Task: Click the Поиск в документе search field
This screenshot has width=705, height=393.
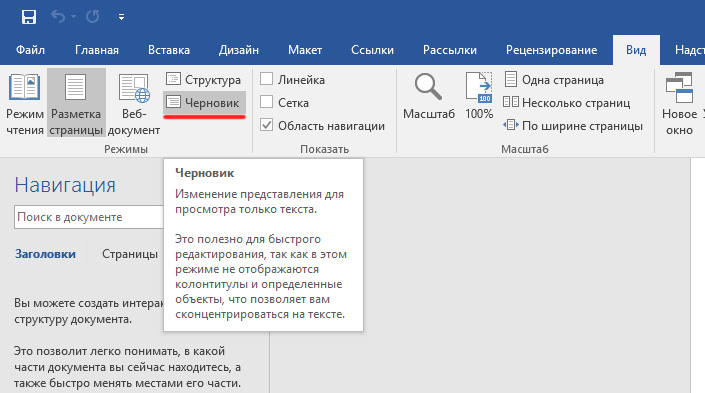Action: 89,217
